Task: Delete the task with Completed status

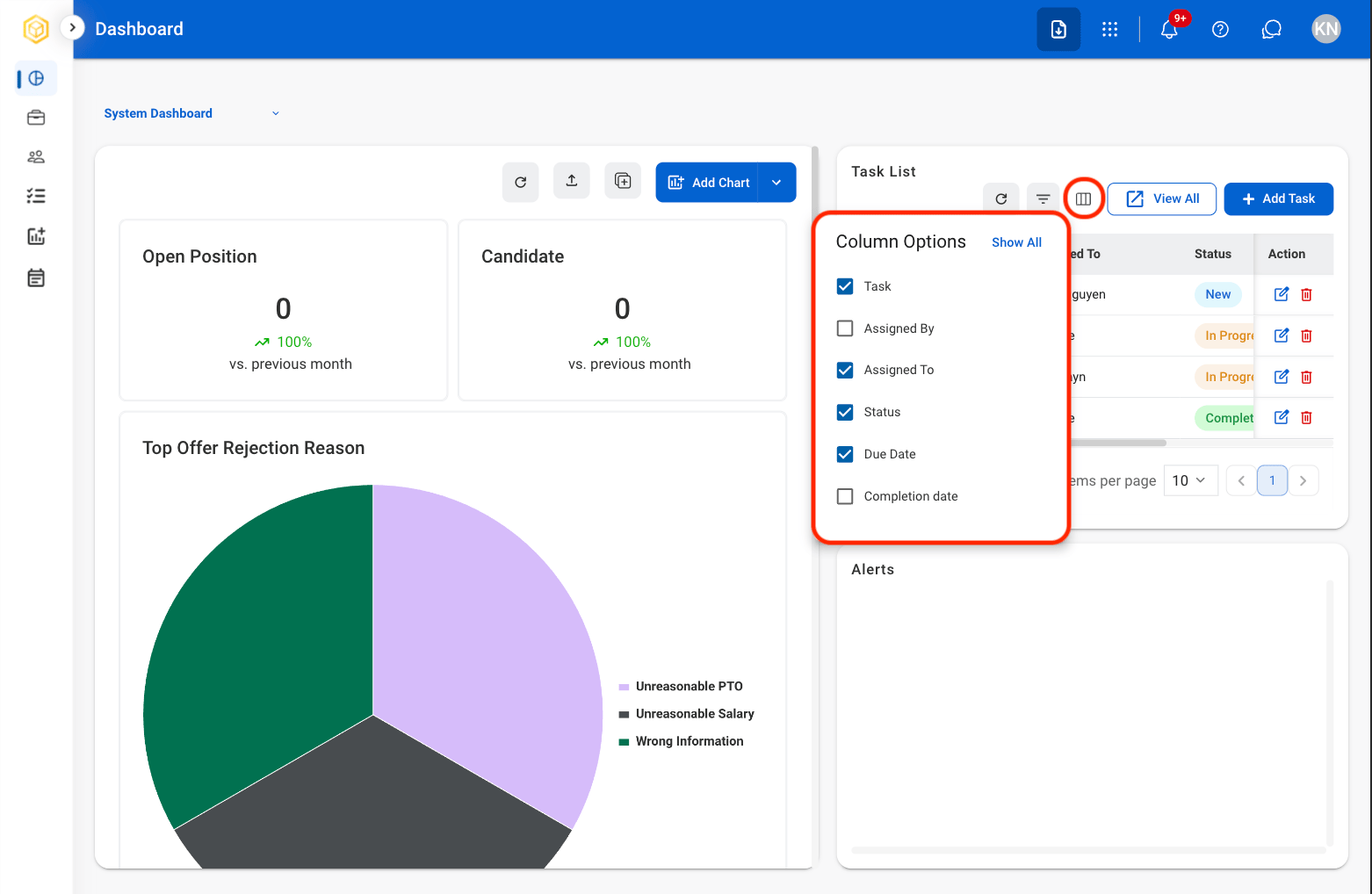Action: point(1306,417)
